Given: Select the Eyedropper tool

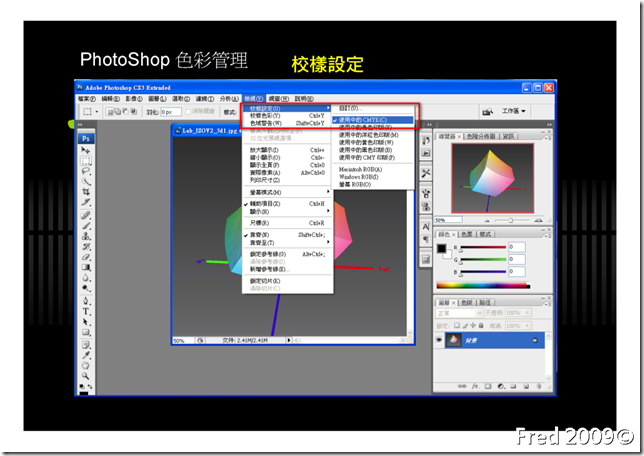Looking at the screenshot, I should tap(86, 355).
